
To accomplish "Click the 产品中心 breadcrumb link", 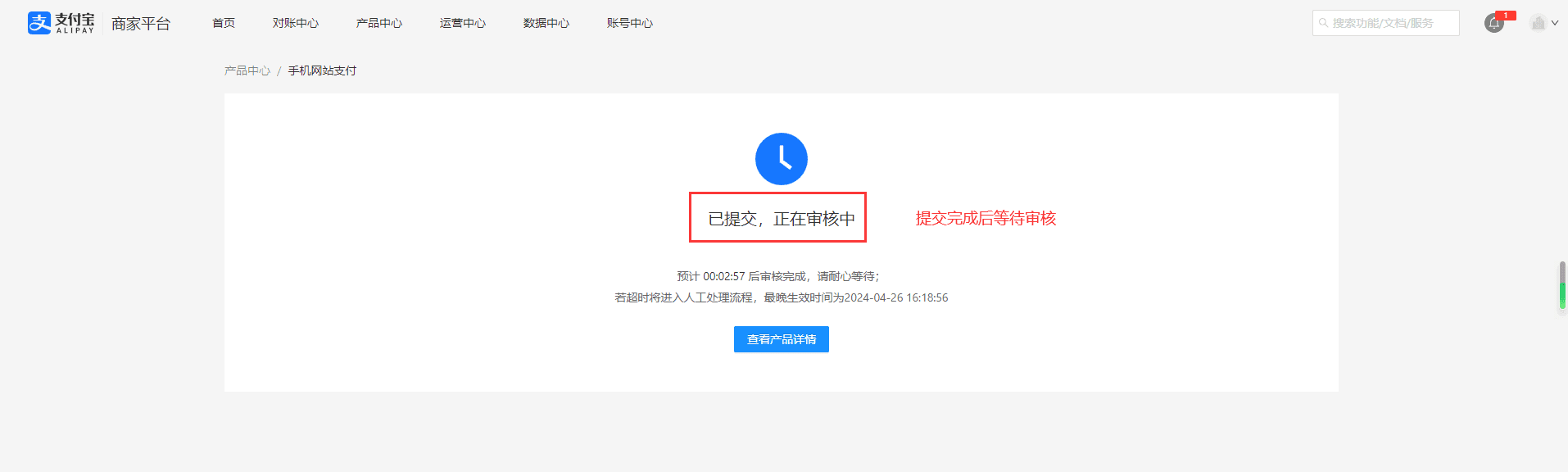I will point(247,70).
